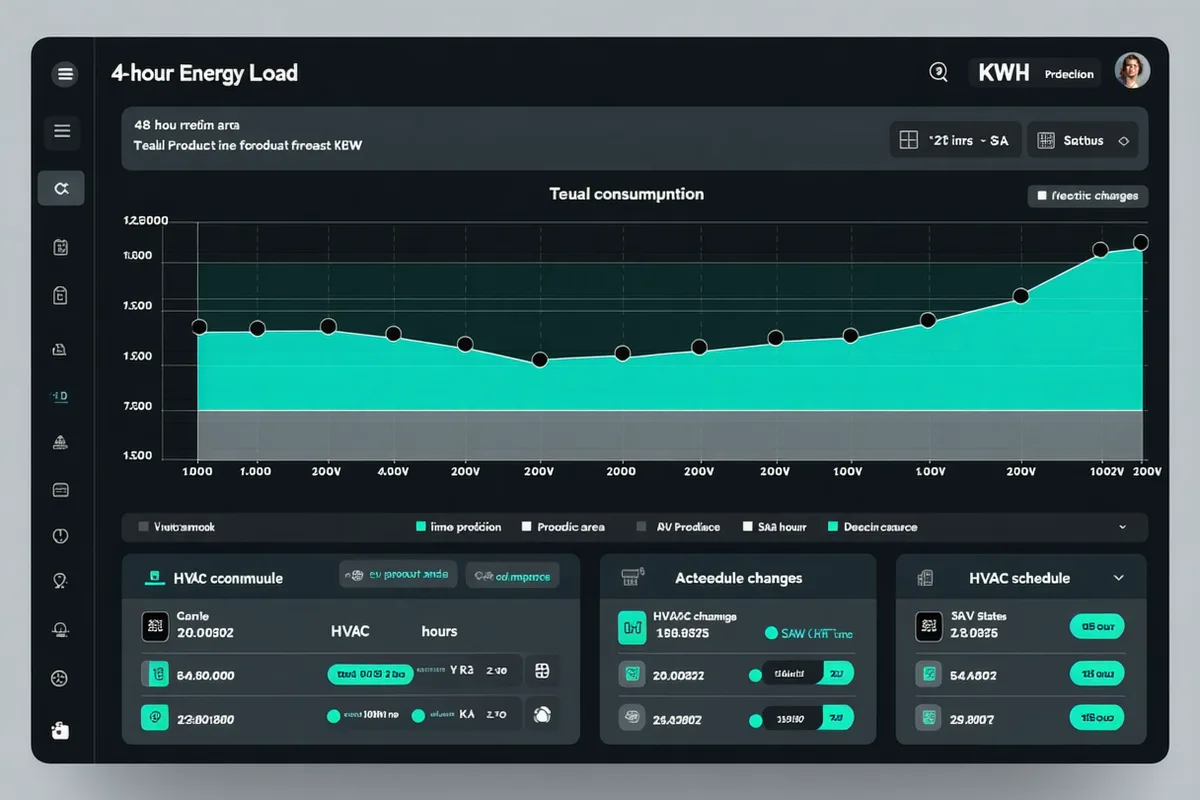Screen dimensions: 1200x800
Task: Click the first data point on the chart
Action: coord(199,327)
